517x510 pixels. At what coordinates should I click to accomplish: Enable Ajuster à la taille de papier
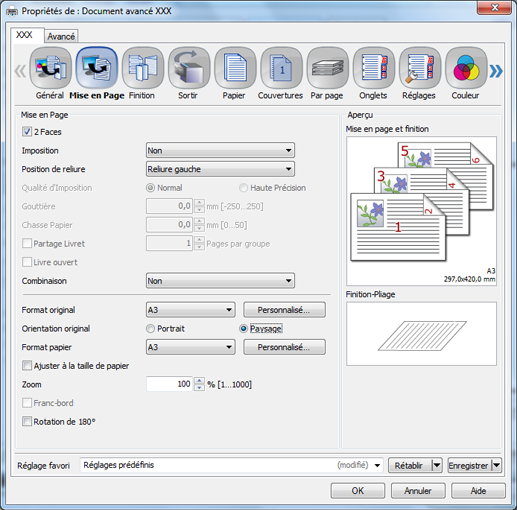click(x=27, y=366)
